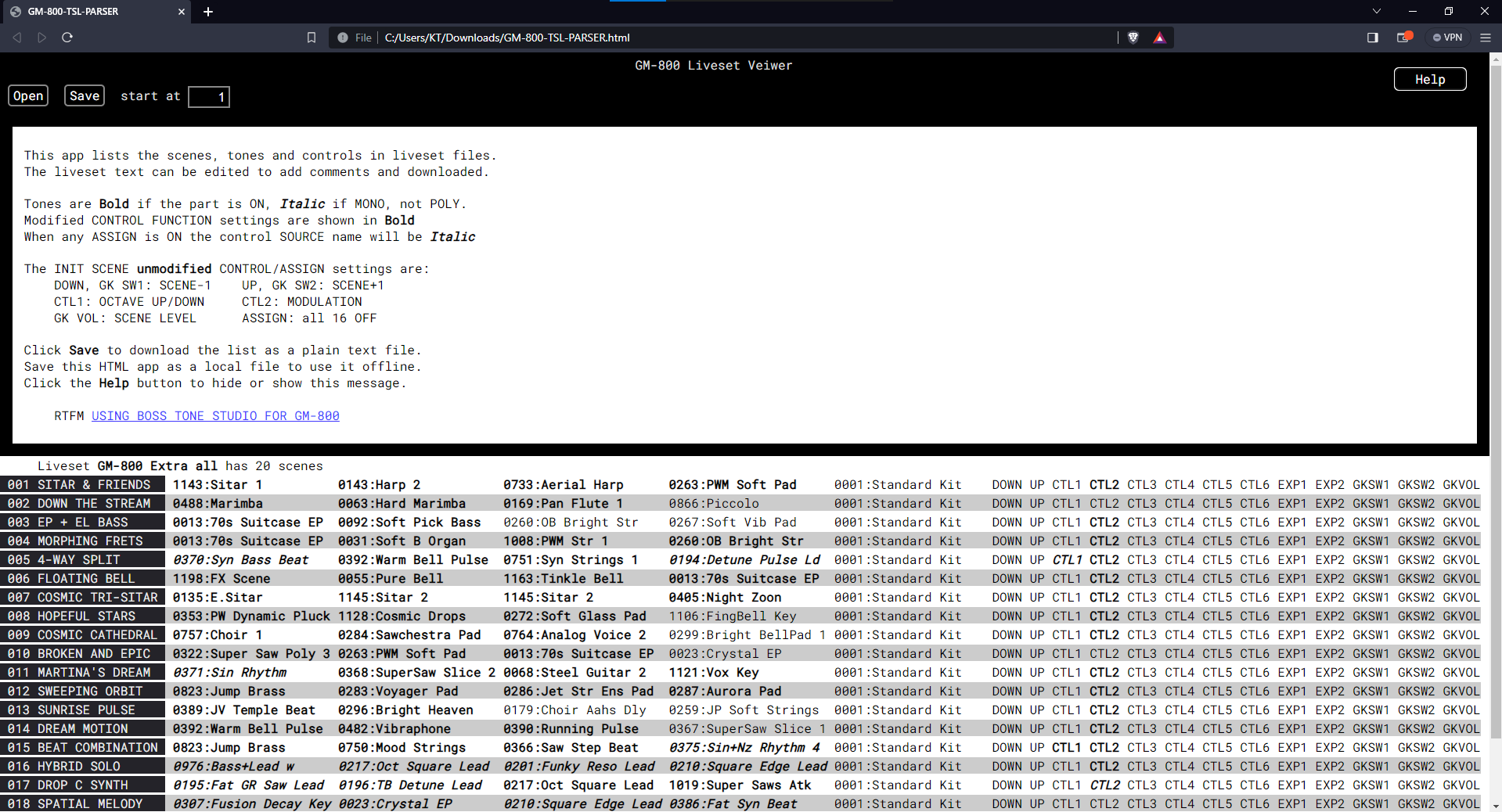Screen dimensions: 1502x812
Task: Open the Brave wallet icon with notification
Action: [x=1404, y=37]
